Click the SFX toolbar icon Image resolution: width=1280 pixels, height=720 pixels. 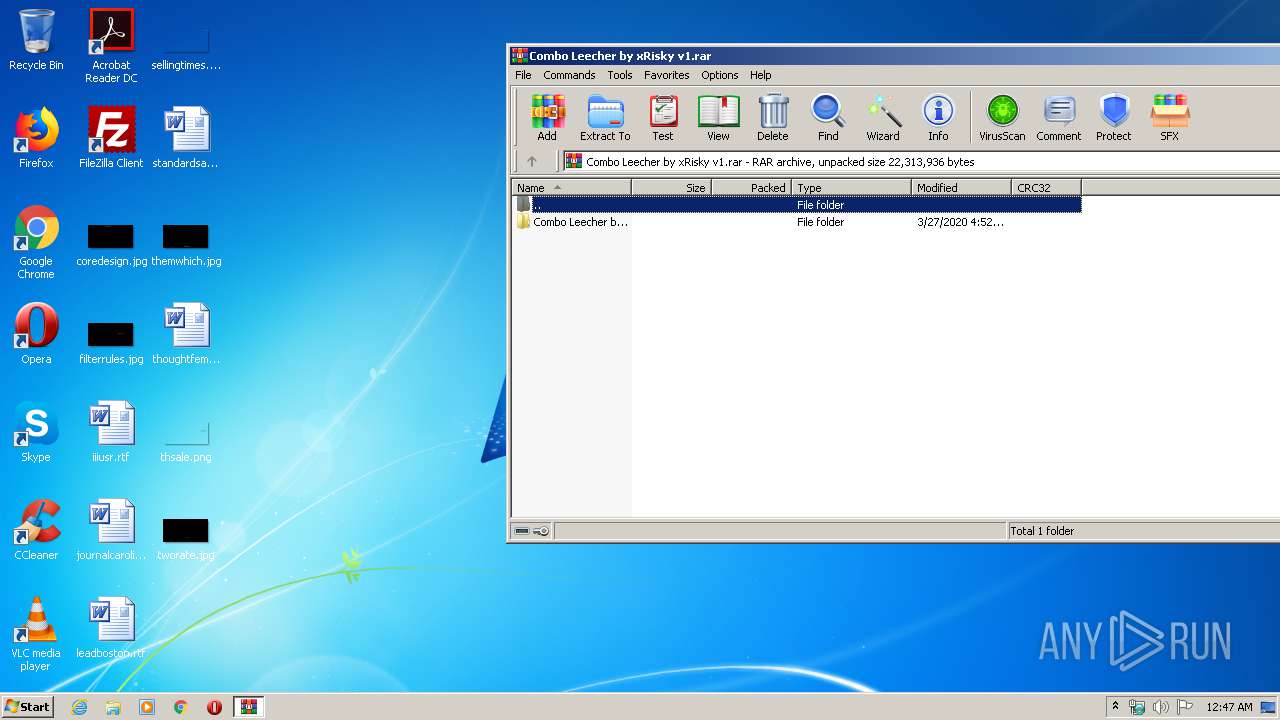pyautogui.click(x=1169, y=118)
